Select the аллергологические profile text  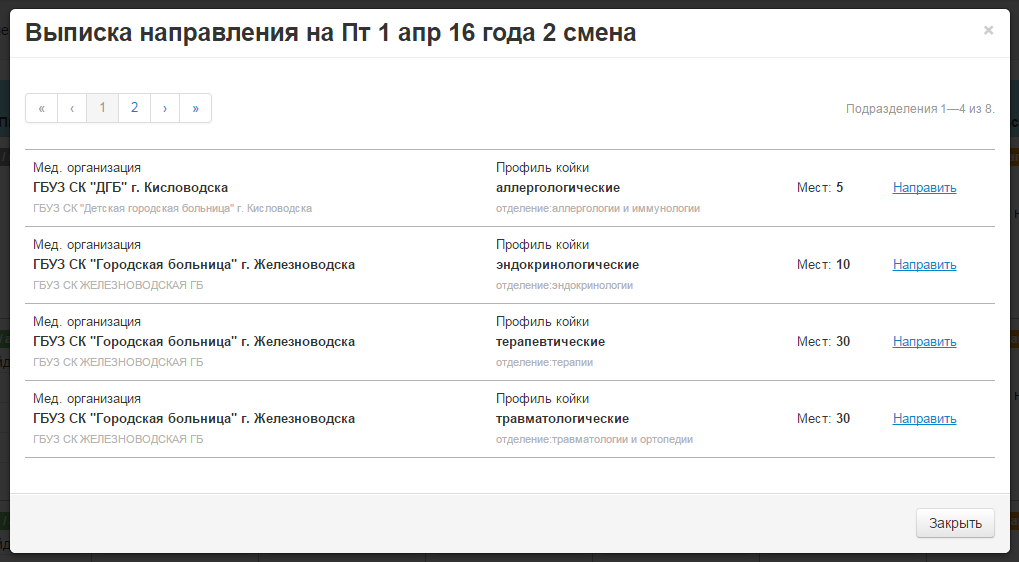coord(558,188)
